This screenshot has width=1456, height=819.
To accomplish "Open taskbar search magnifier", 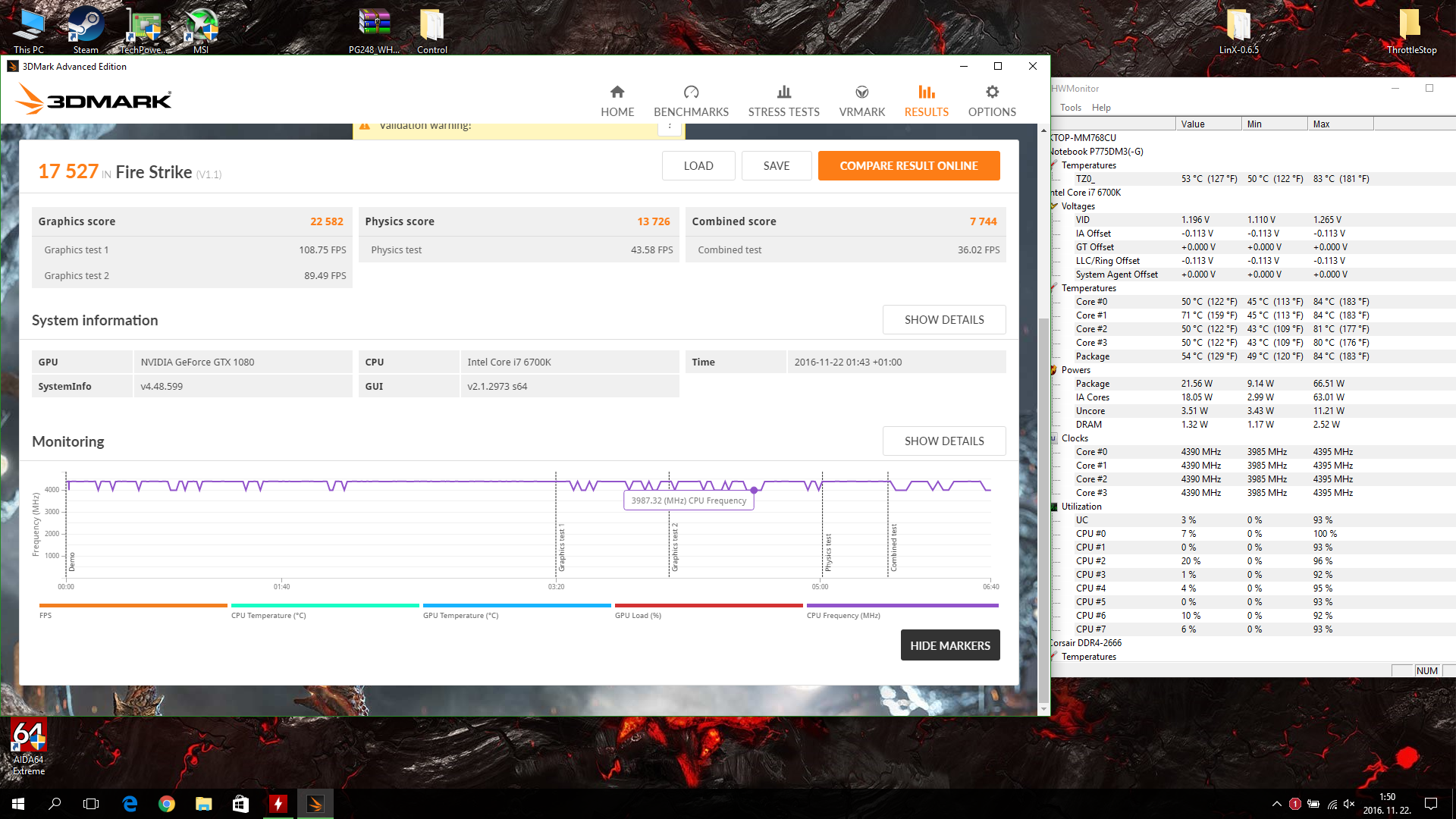I will point(55,804).
